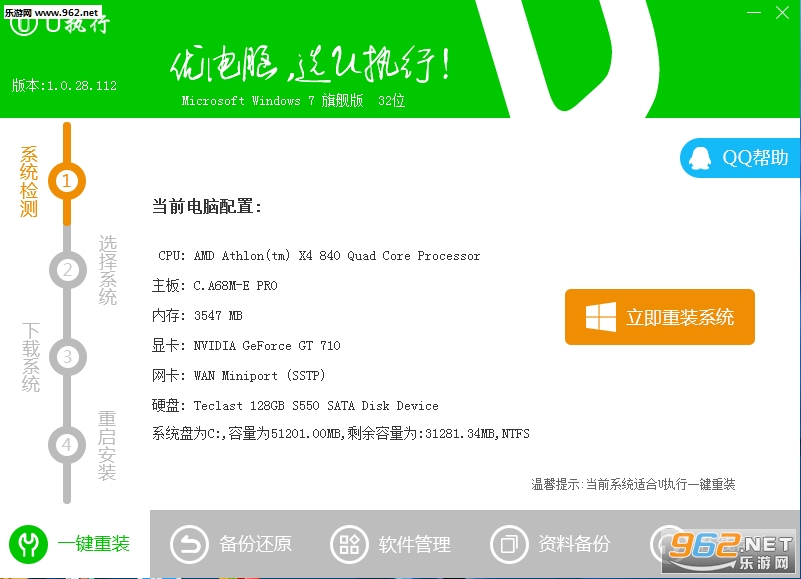Click the 显卡 NVIDIA GeForce GT 710 line

(x=246, y=345)
